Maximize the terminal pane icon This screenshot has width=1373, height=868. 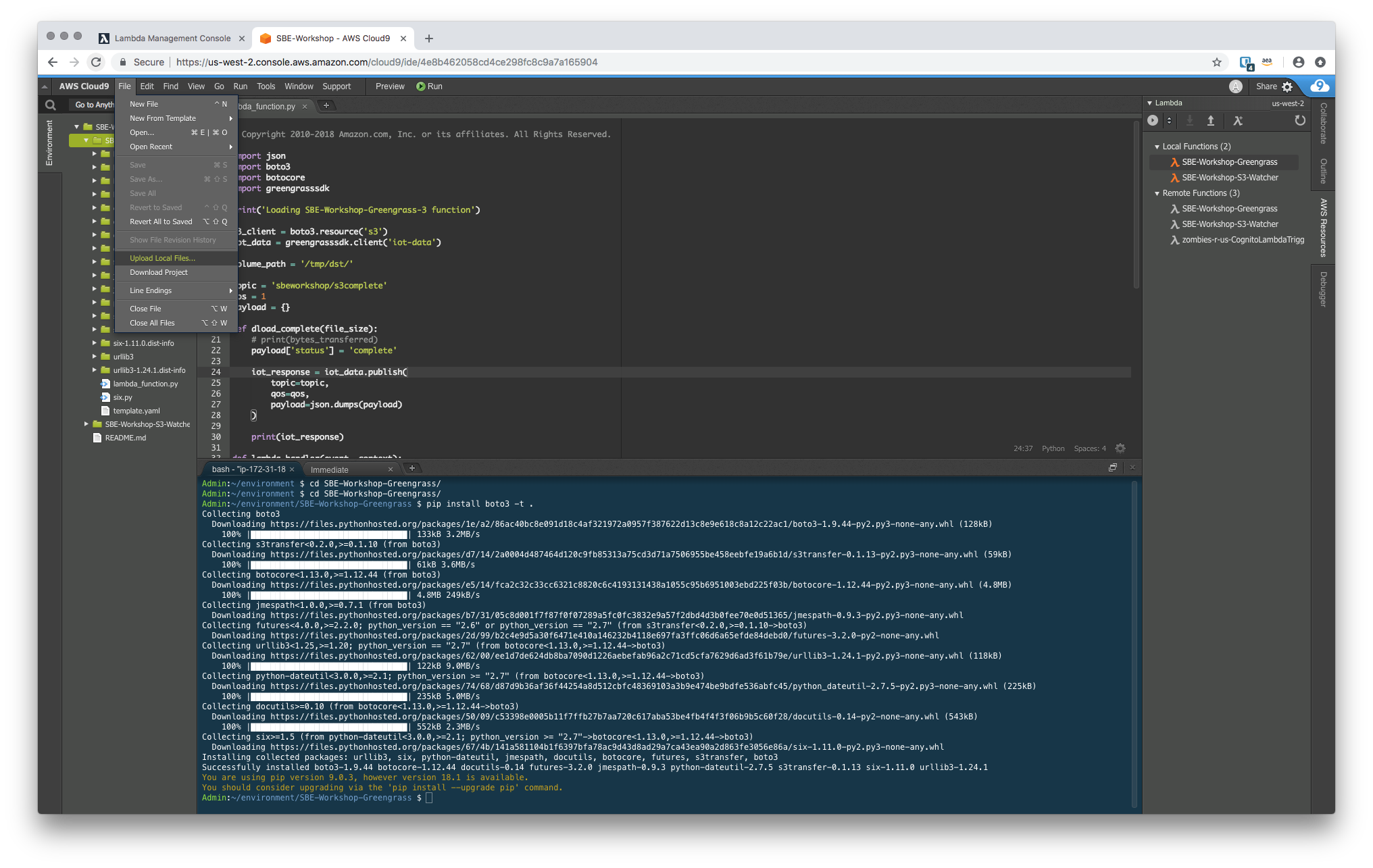coord(1113,467)
